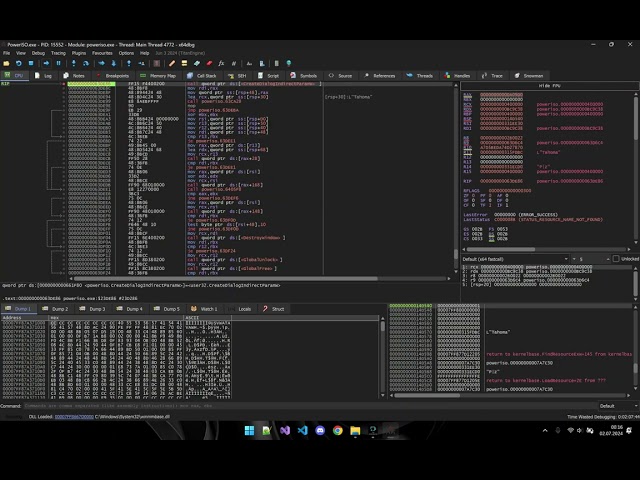Switch to the SEH tab

(x=238, y=76)
